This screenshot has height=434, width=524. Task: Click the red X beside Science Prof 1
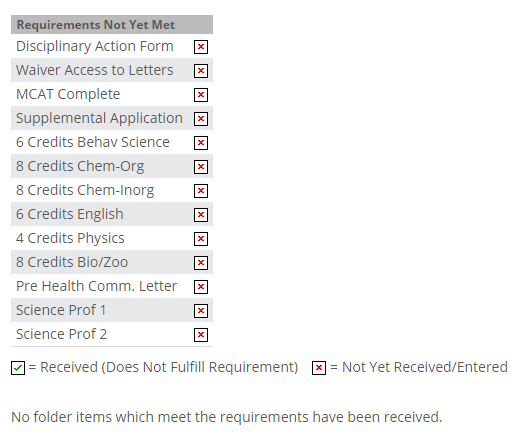click(201, 311)
